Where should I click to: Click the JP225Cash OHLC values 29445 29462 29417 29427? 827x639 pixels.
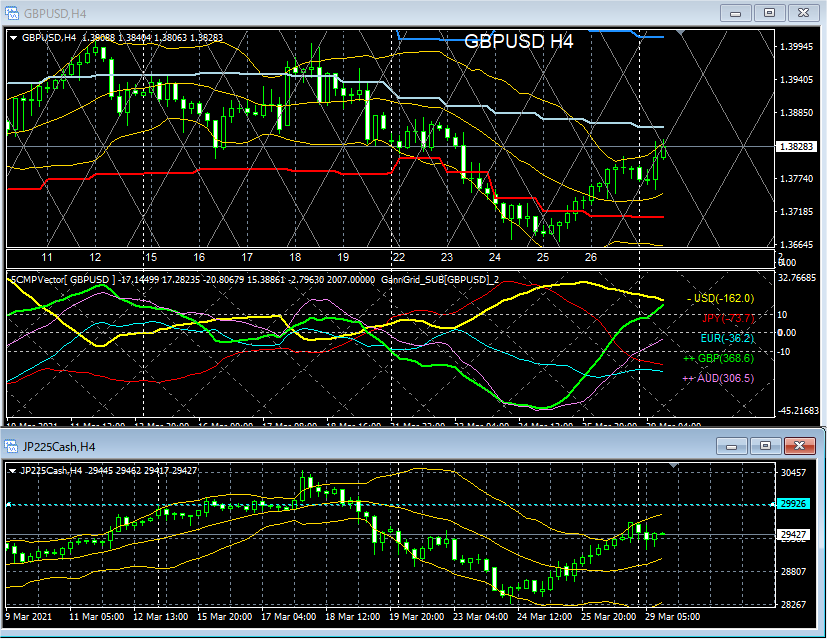pos(142,470)
